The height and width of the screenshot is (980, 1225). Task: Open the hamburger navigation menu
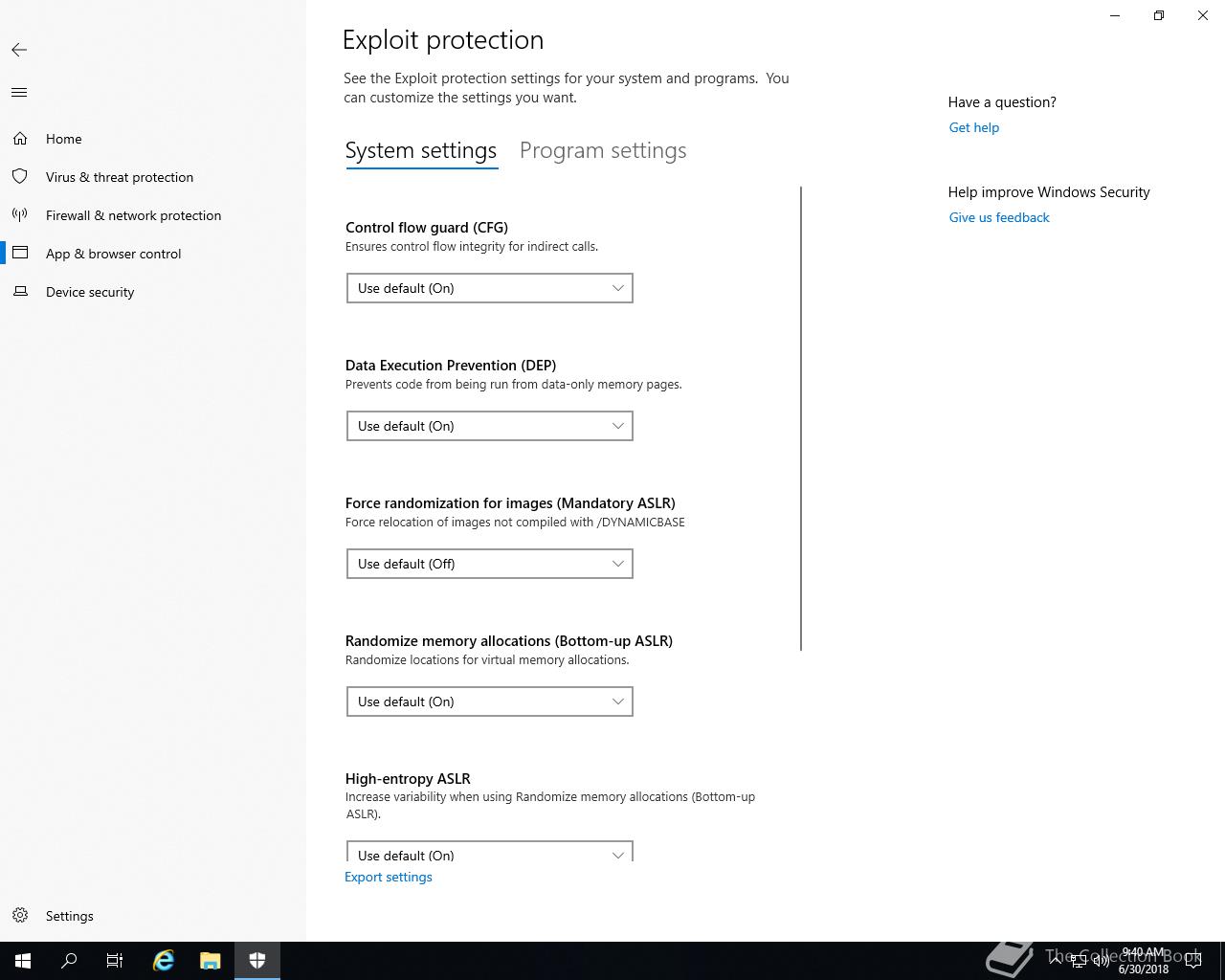[x=19, y=93]
